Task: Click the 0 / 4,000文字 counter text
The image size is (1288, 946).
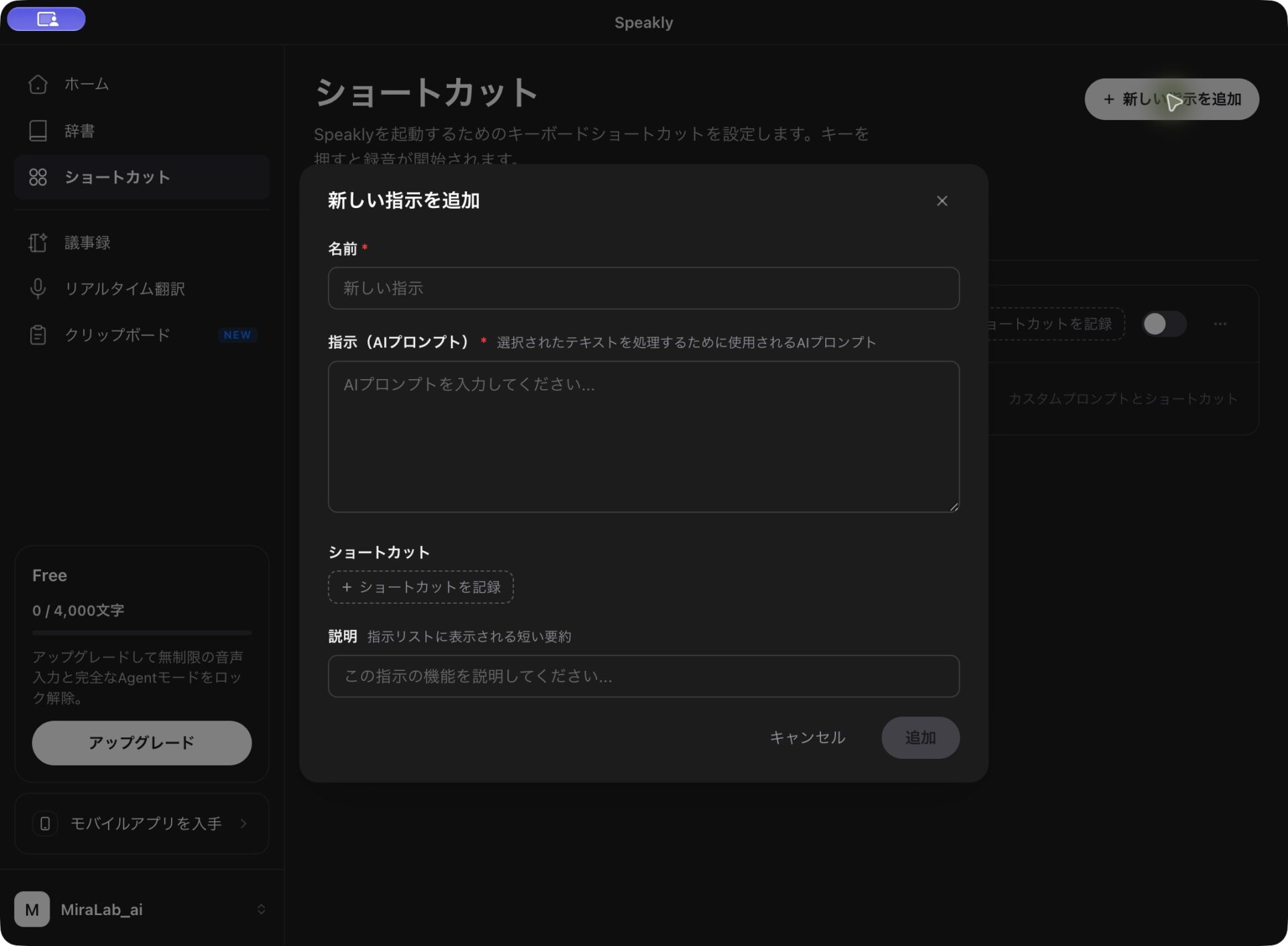Action: pos(78,611)
